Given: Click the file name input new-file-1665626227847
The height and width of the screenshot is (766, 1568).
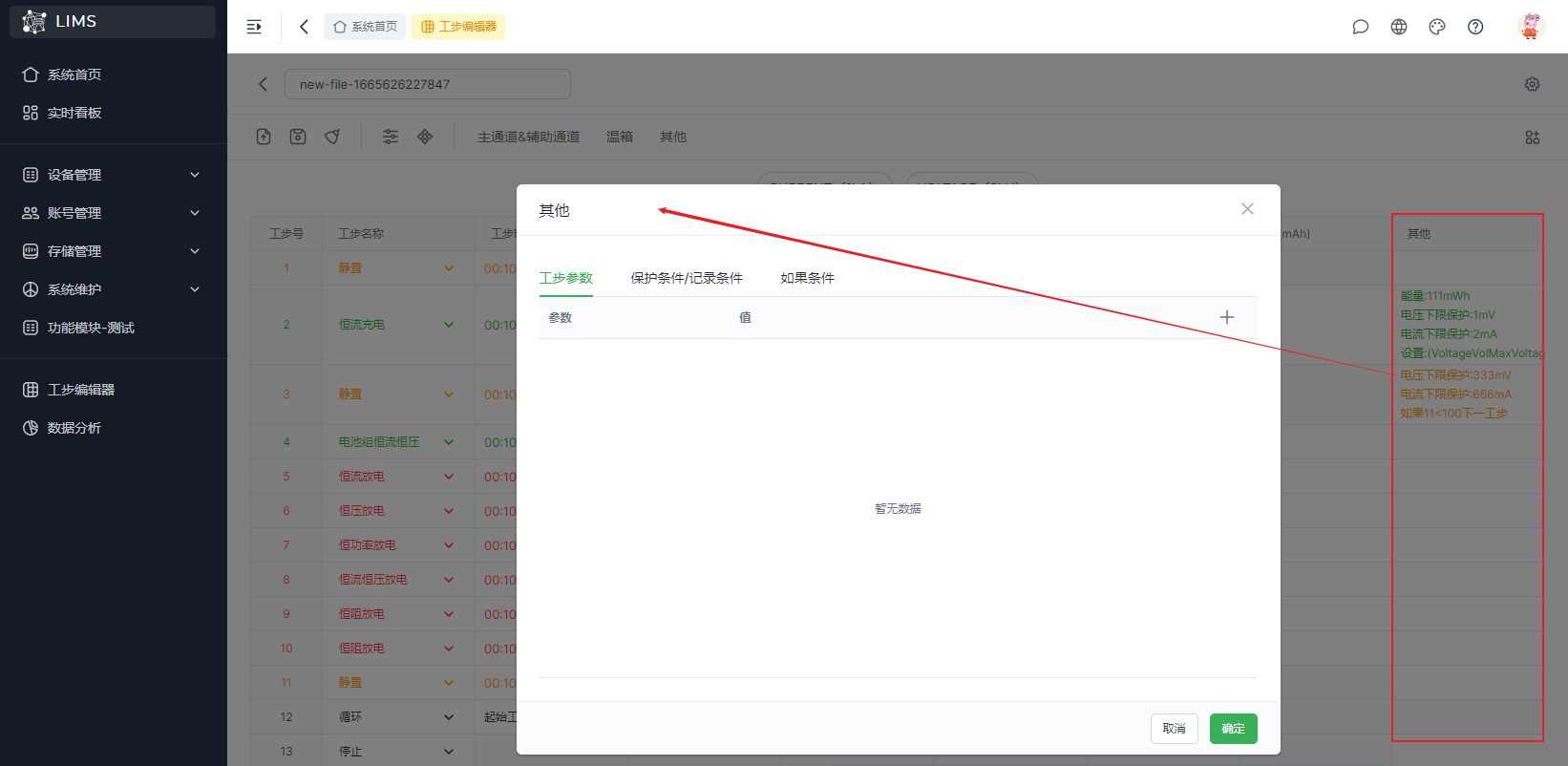Looking at the screenshot, I should (428, 84).
